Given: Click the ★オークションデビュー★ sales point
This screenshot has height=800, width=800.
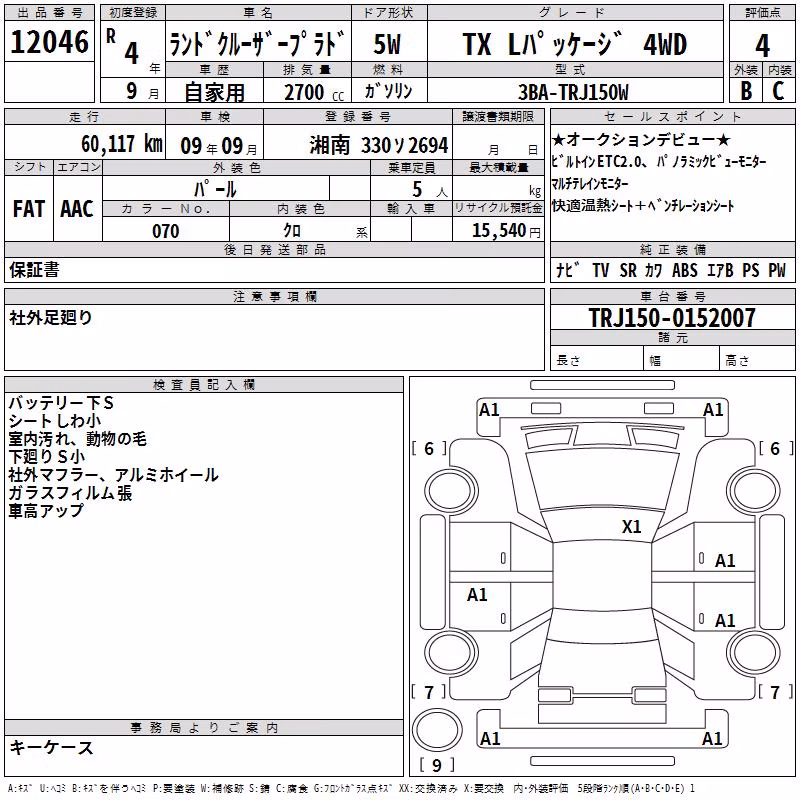Looking at the screenshot, I should (641, 139).
